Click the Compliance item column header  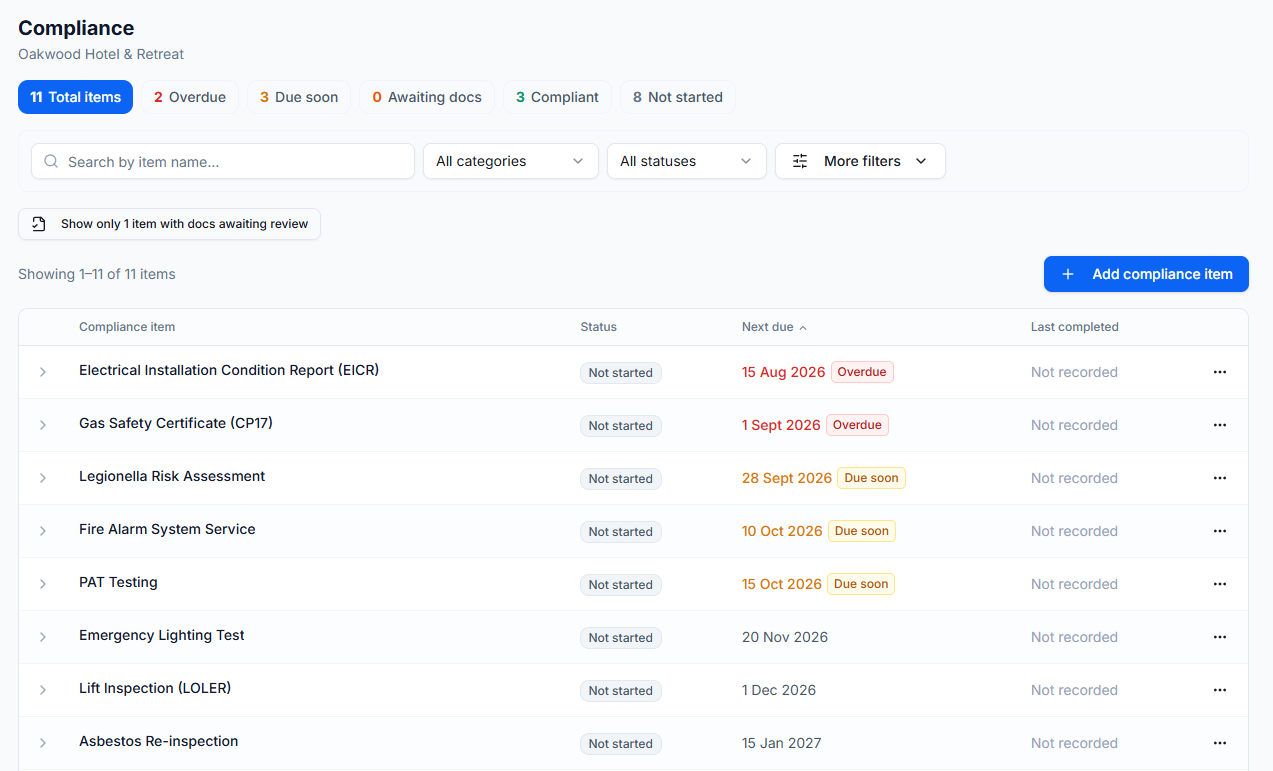(x=127, y=327)
